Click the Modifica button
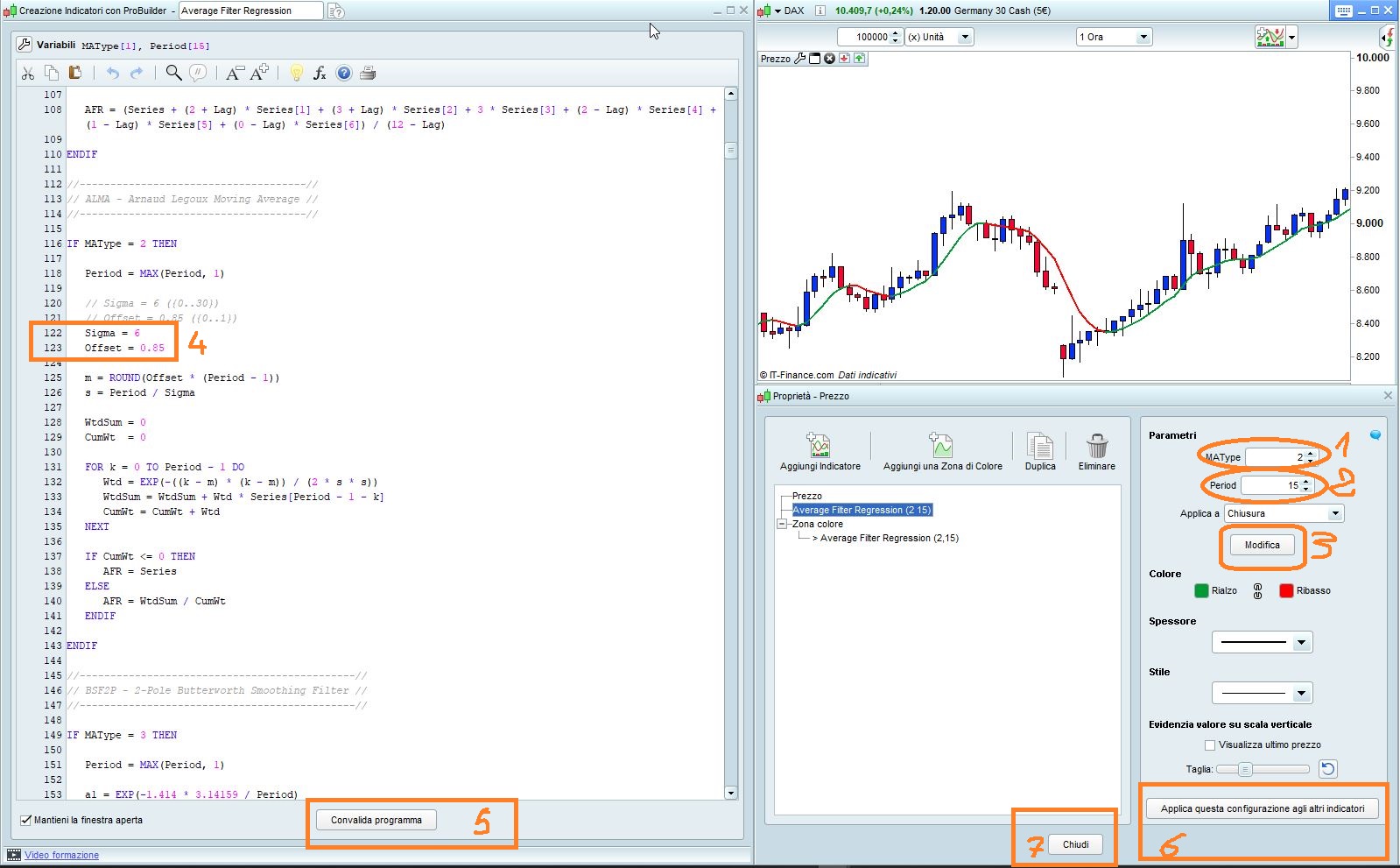 1262,545
